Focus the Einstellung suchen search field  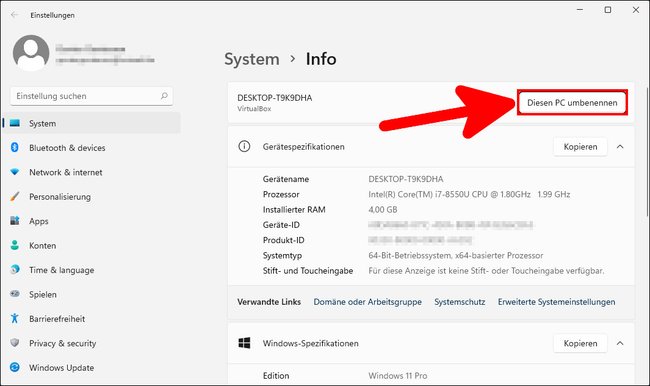pyautogui.click(x=92, y=96)
